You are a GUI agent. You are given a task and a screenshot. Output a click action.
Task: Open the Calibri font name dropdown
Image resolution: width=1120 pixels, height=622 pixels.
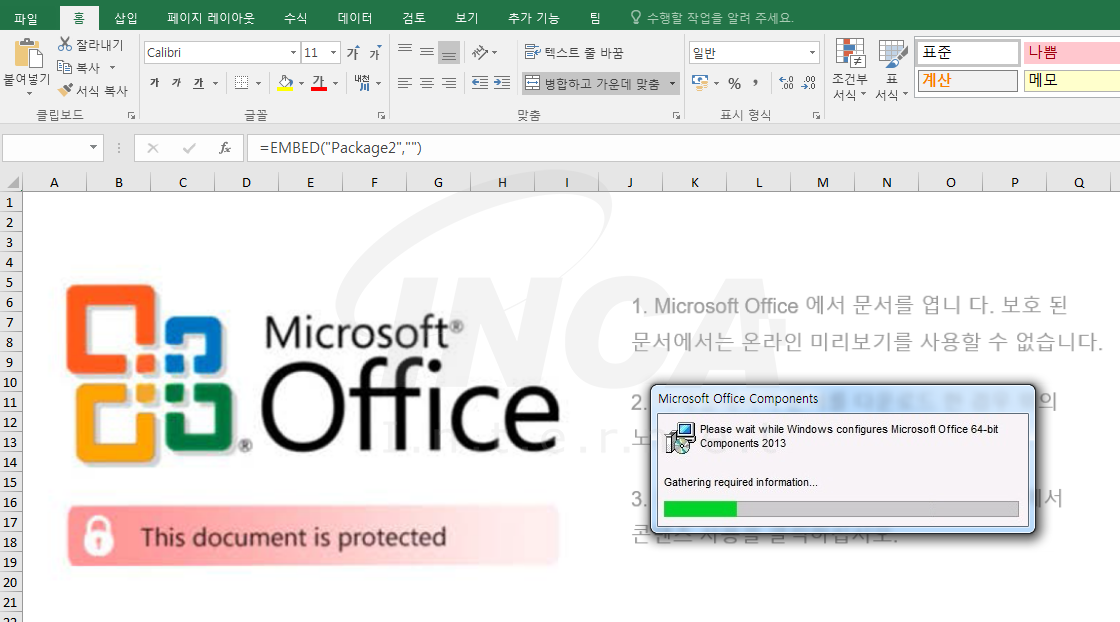(293, 53)
